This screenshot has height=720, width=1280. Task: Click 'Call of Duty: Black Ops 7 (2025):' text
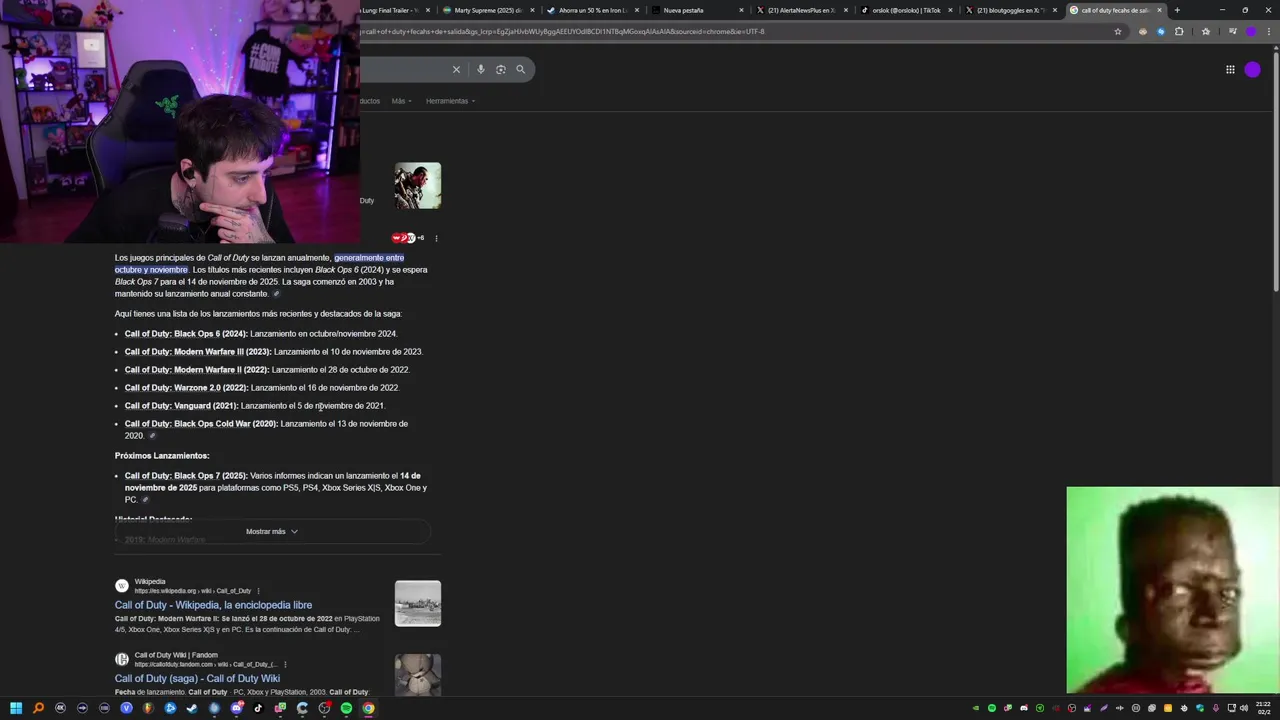pos(186,476)
